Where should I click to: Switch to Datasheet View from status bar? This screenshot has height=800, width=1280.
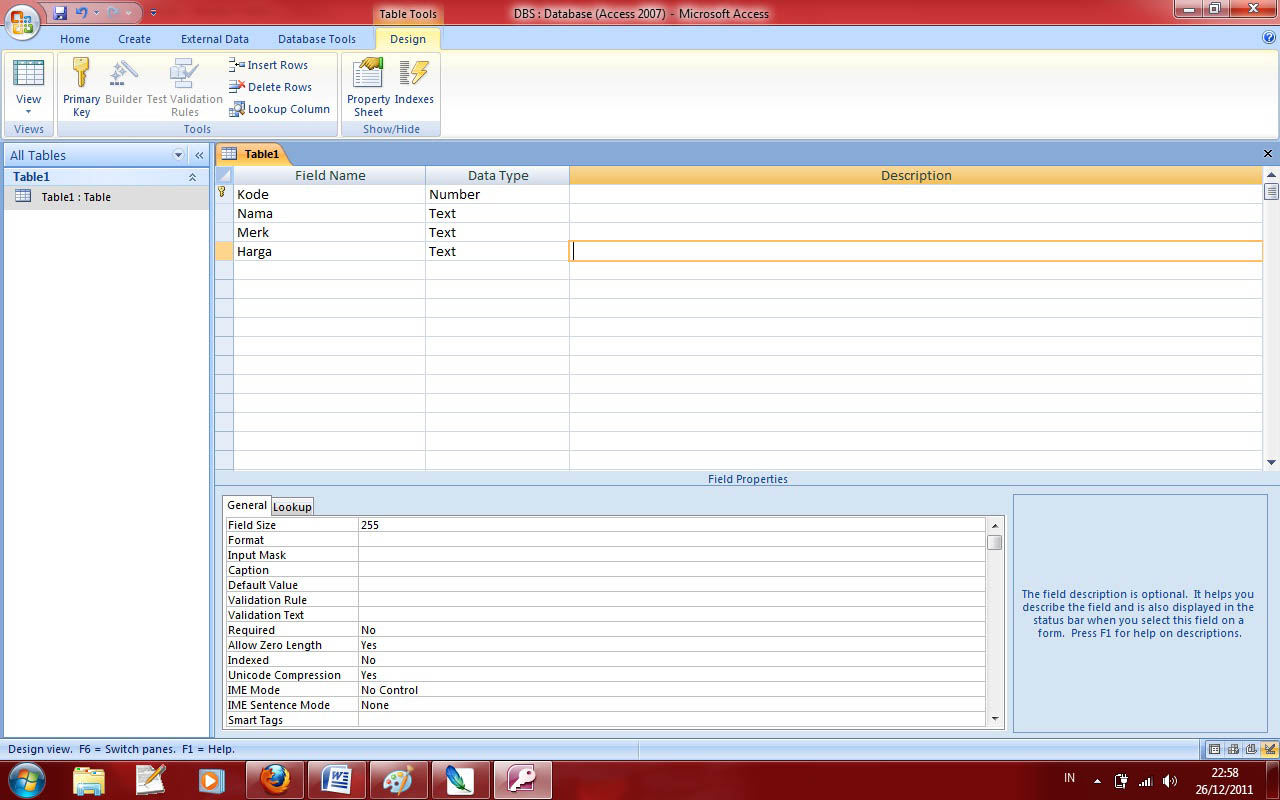pyautogui.click(x=1214, y=749)
